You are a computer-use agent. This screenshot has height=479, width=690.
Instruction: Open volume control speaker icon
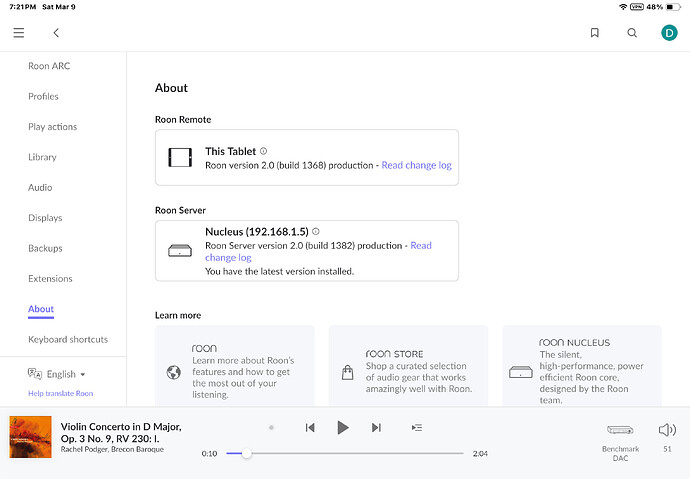coord(667,430)
